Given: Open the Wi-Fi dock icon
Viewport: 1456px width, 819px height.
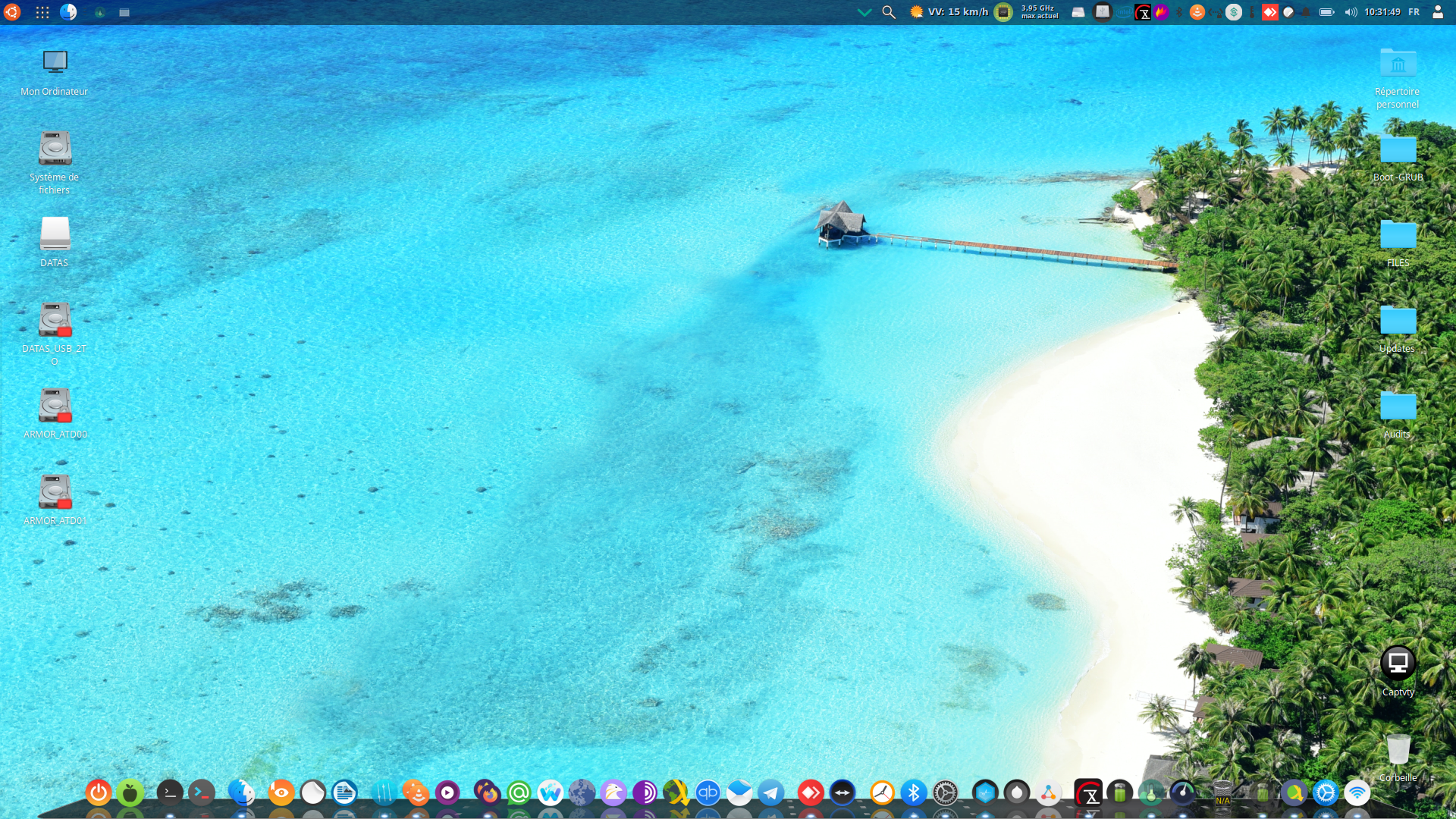Looking at the screenshot, I should coord(1357,793).
